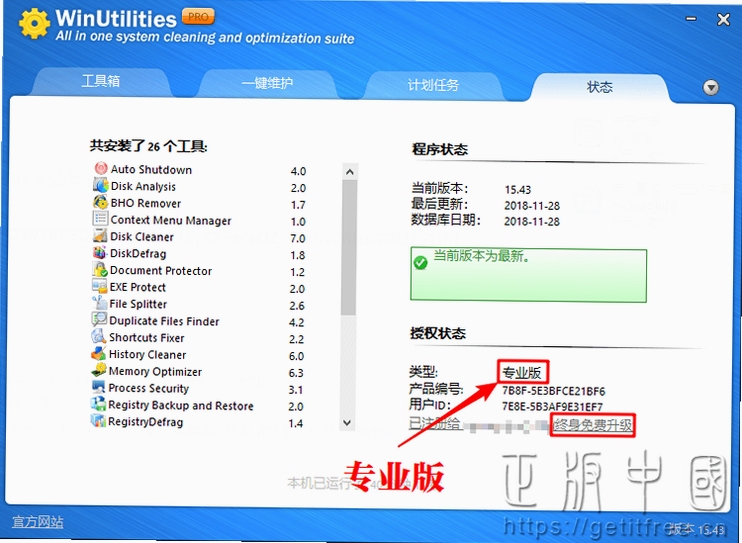This screenshot has height=543, width=742.
Task: Select the RegistryDefrag list entry
Action: 196,422
